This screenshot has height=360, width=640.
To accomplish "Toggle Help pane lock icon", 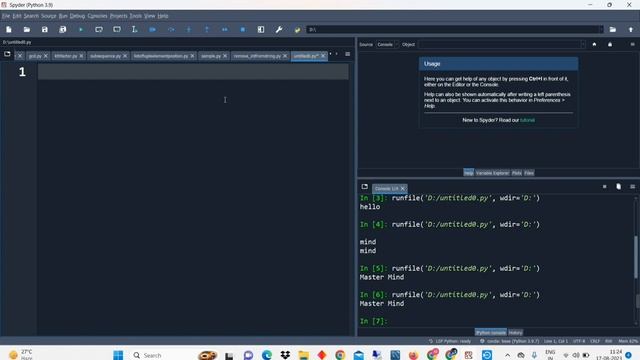I will pyautogui.click(x=610, y=44).
